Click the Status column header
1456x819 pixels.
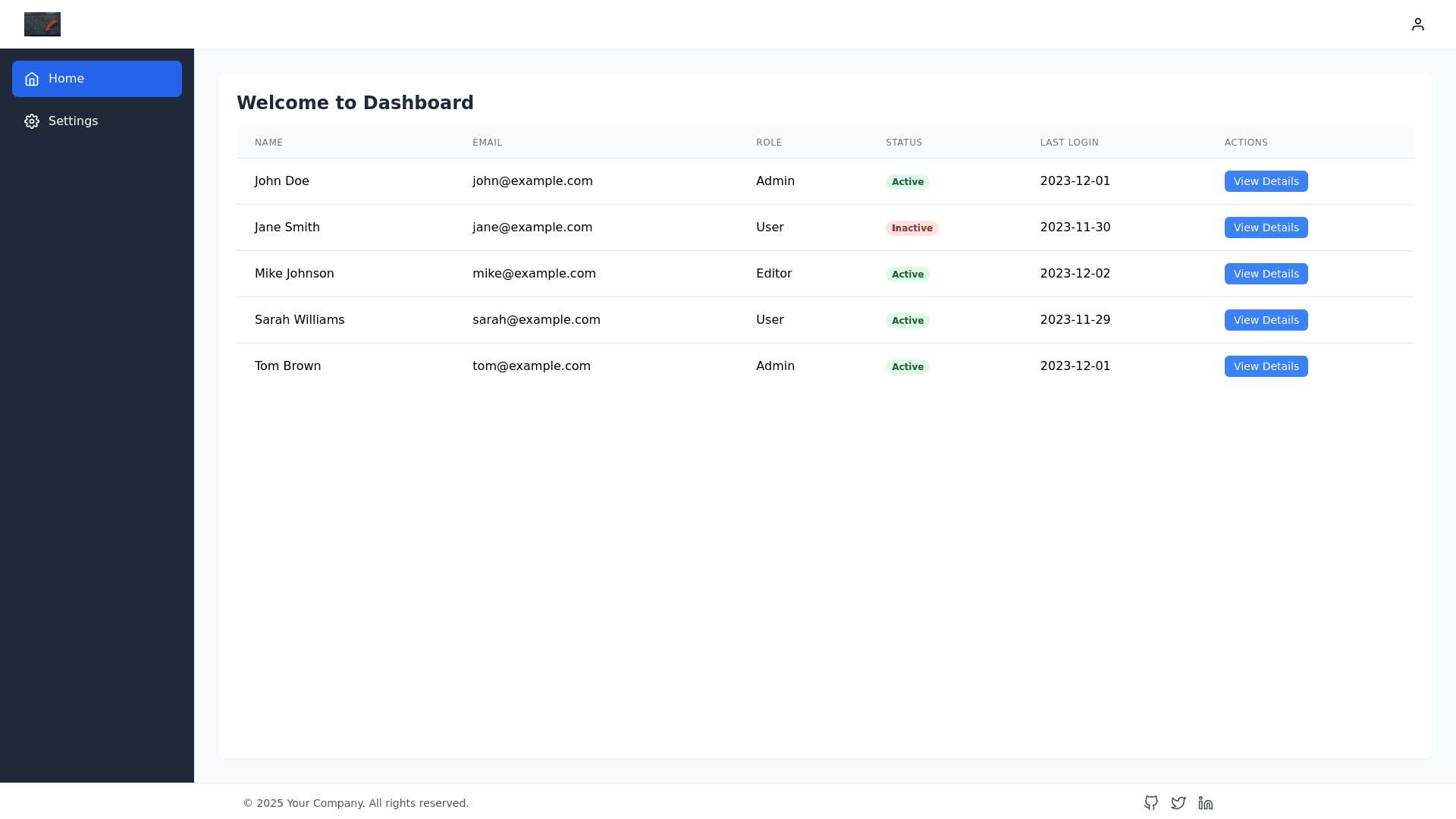pos(903,143)
